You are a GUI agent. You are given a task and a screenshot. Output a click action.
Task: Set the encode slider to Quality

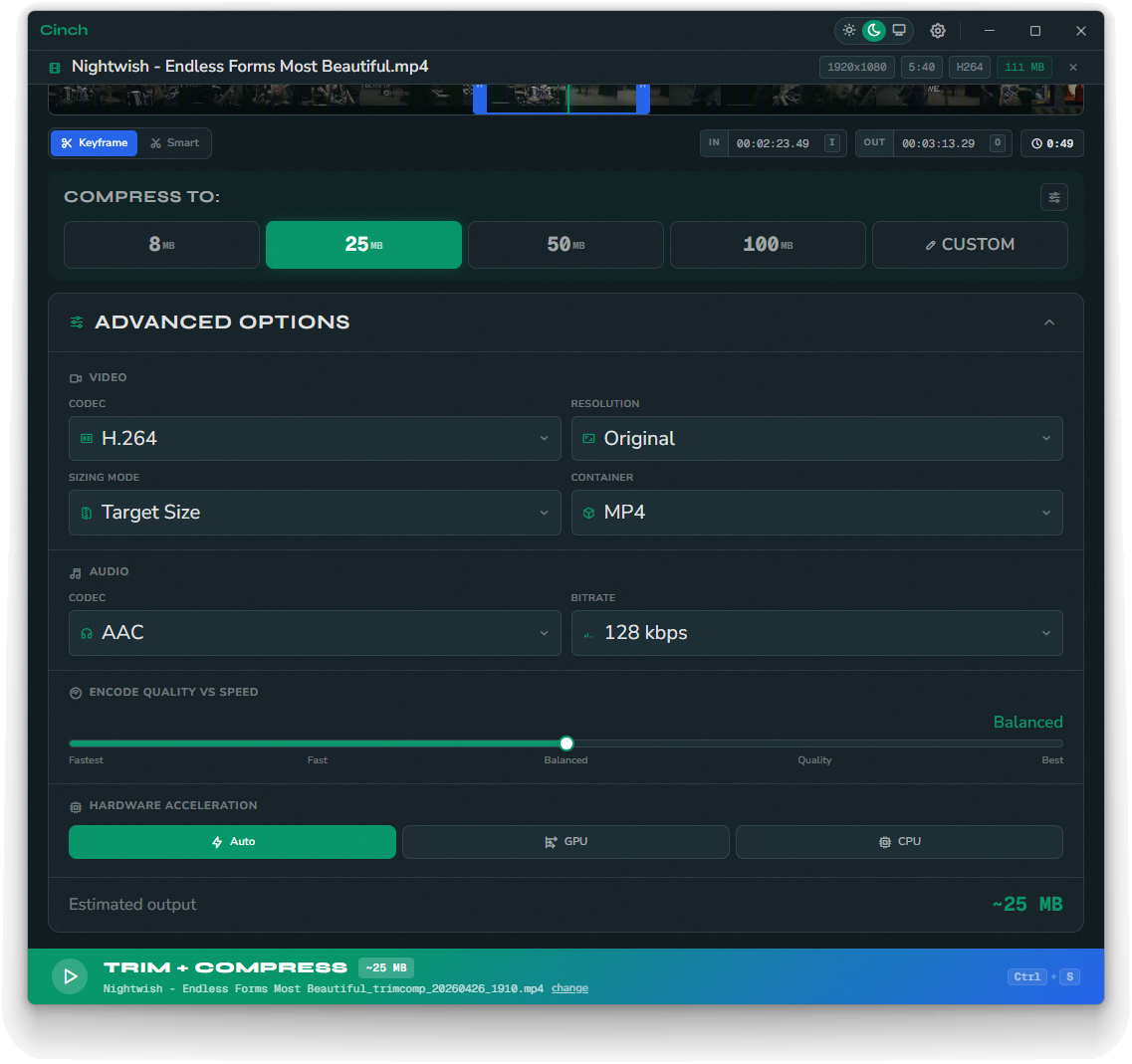(x=814, y=743)
